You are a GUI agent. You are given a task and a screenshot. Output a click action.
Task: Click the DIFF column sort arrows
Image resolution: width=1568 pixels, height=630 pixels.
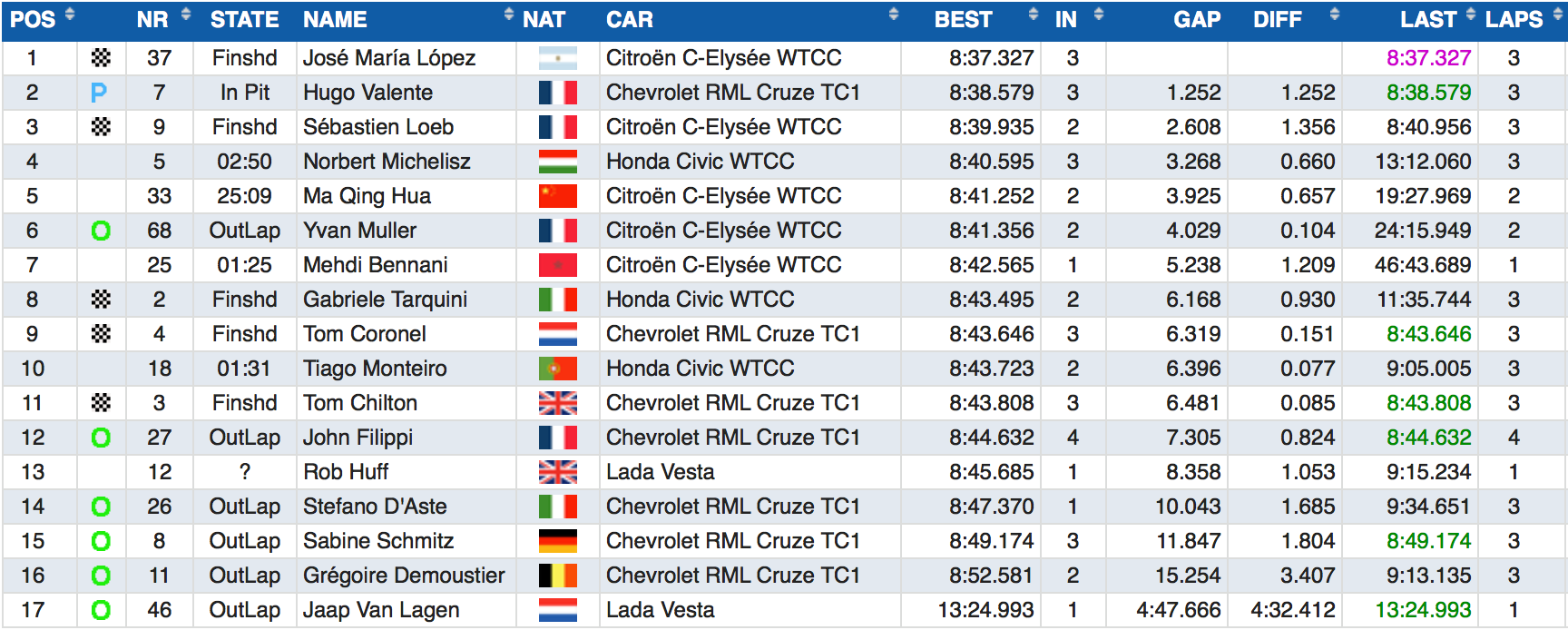[1334, 15]
